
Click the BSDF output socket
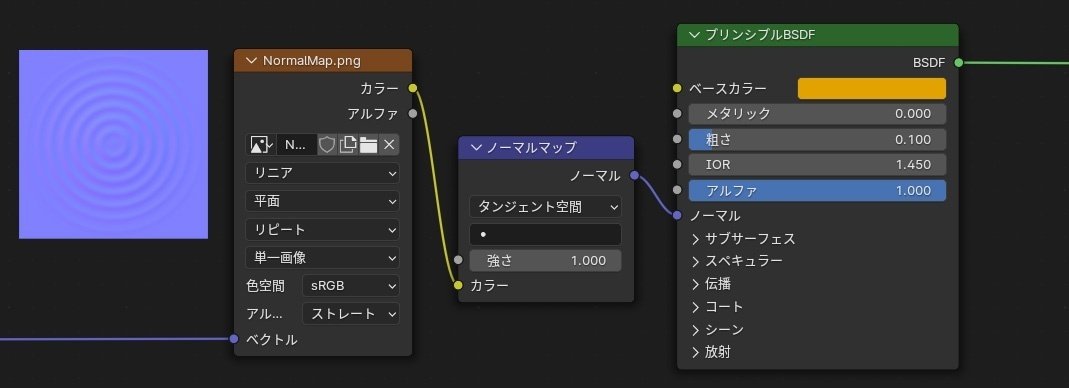959,63
